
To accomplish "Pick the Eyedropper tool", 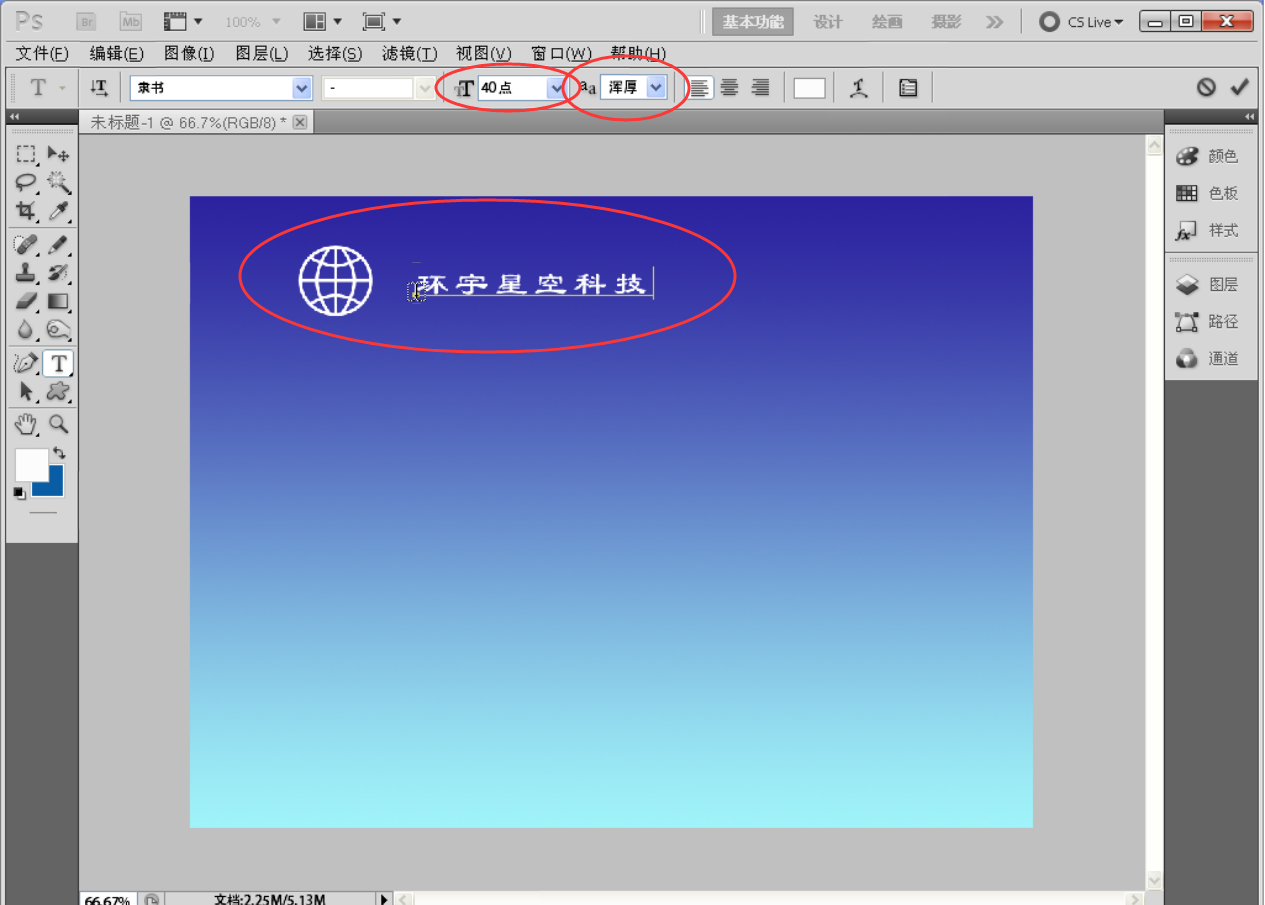I will click(59, 211).
